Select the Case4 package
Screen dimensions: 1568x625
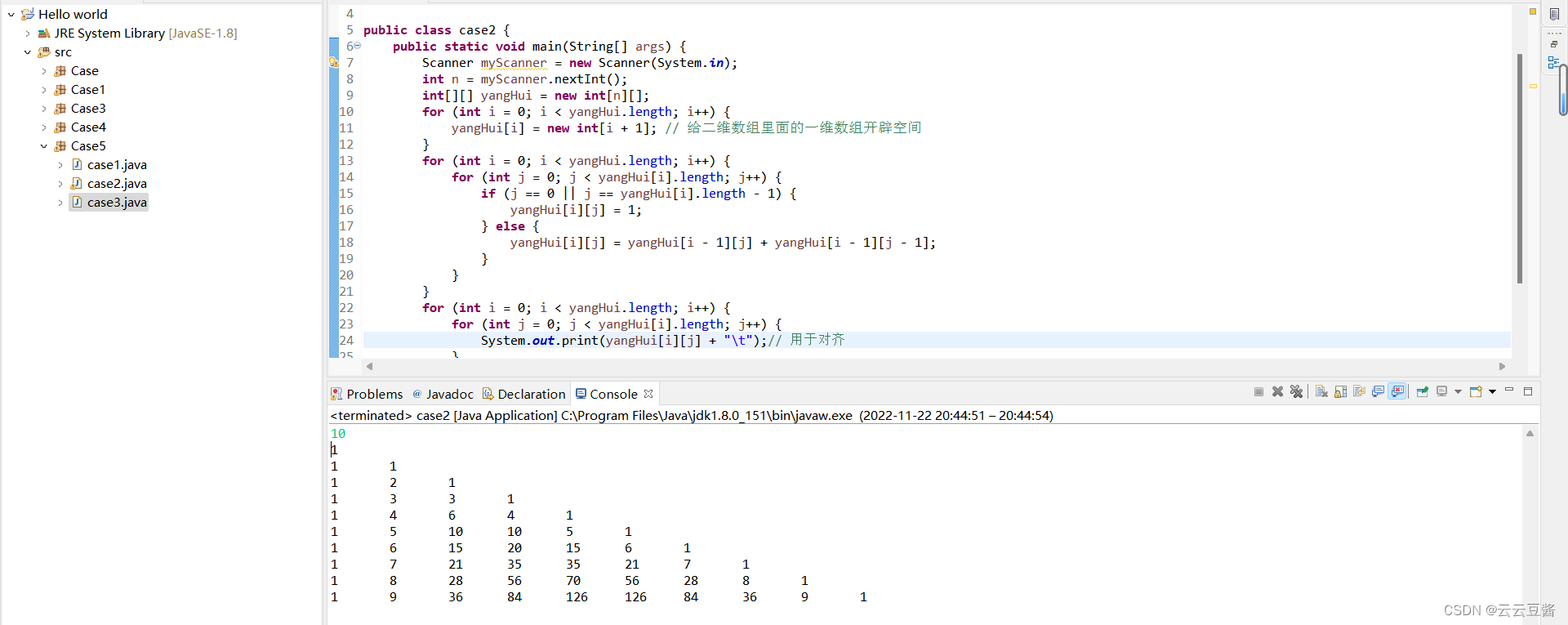pyautogui.click(x=88, y=127)
